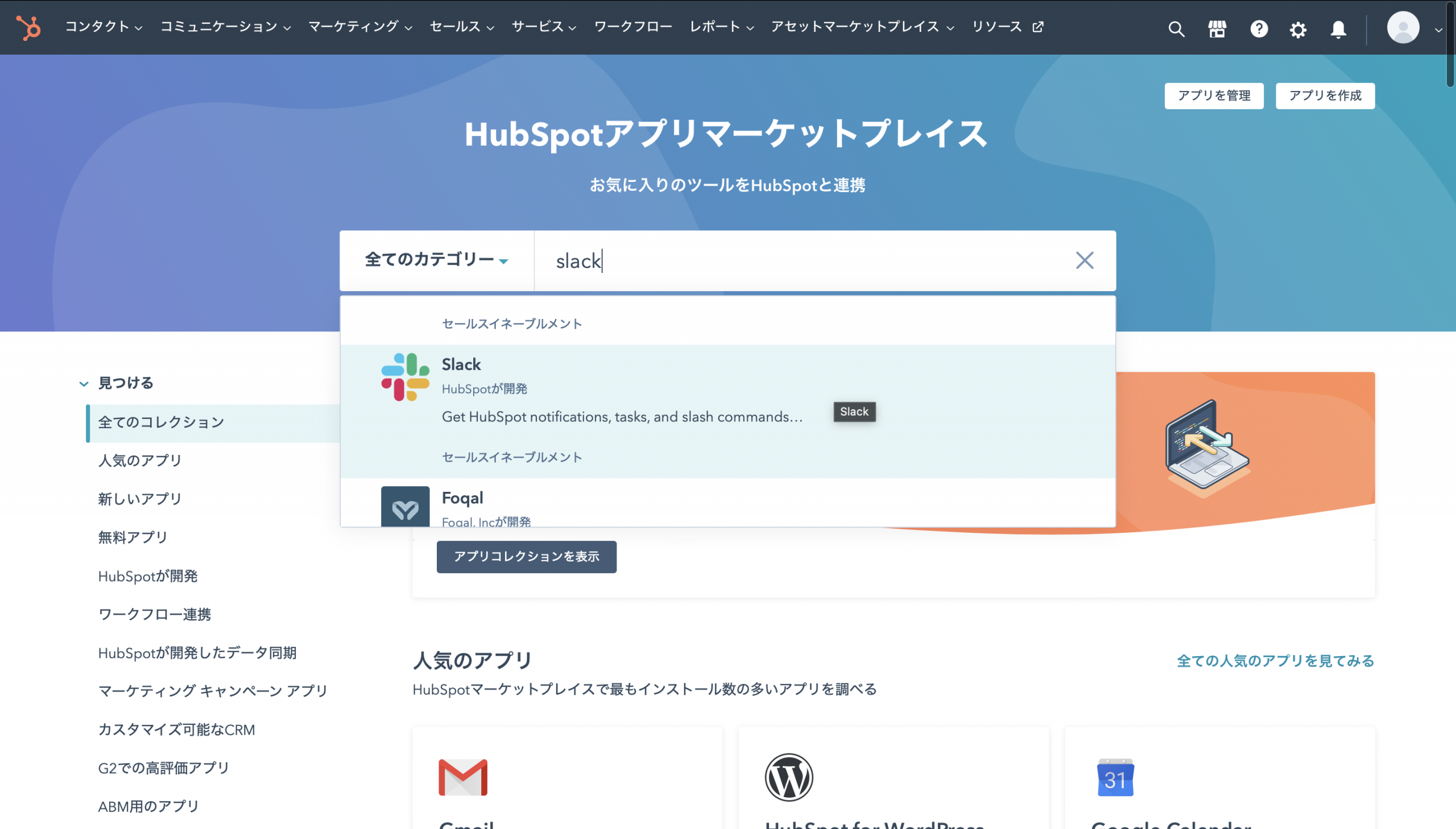The width and height of the screenshot is (1456, 829).
Task: Select 人気のアプリ in sidebar
Action: coord(140,461)
